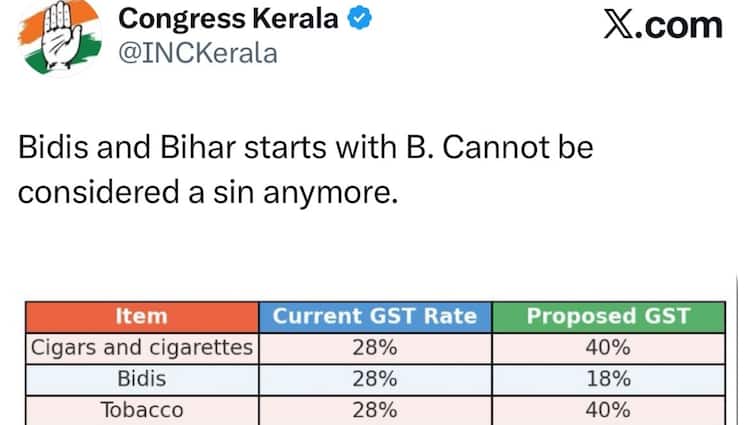Click the "Bidis" row label in the table
This screenshot has width=755, height=425.
141,379
